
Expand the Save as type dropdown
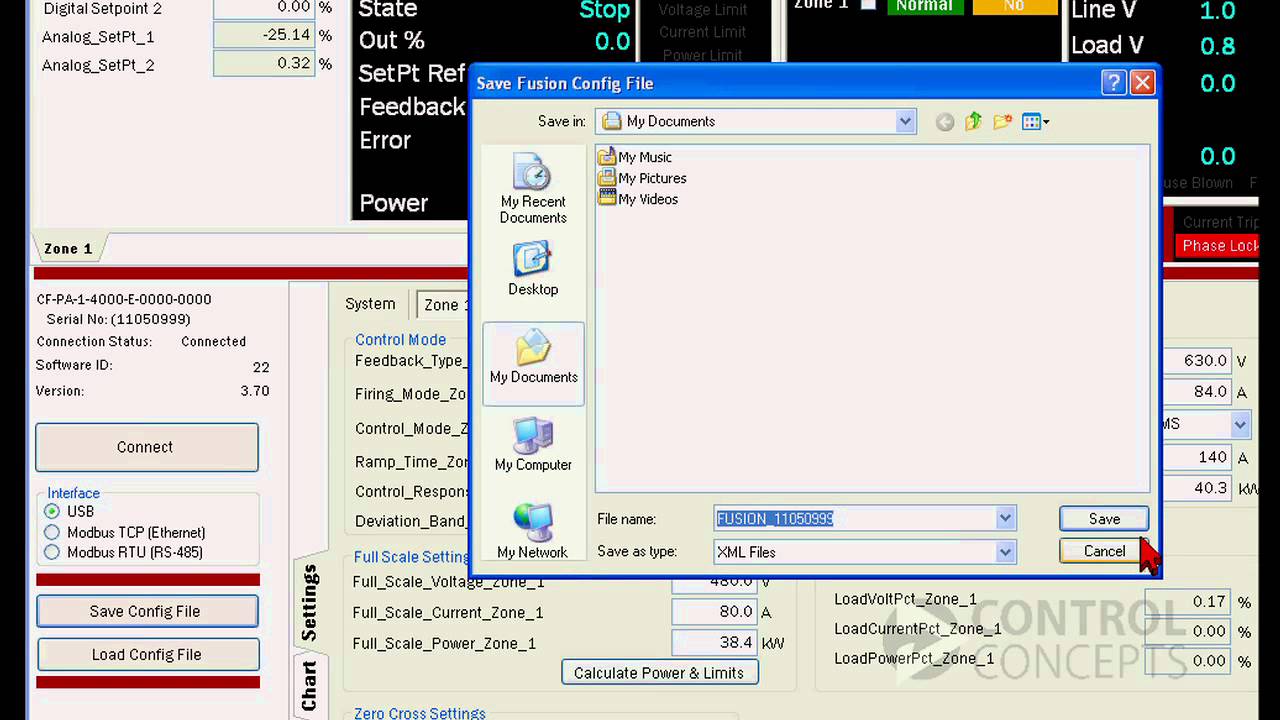1005,552
